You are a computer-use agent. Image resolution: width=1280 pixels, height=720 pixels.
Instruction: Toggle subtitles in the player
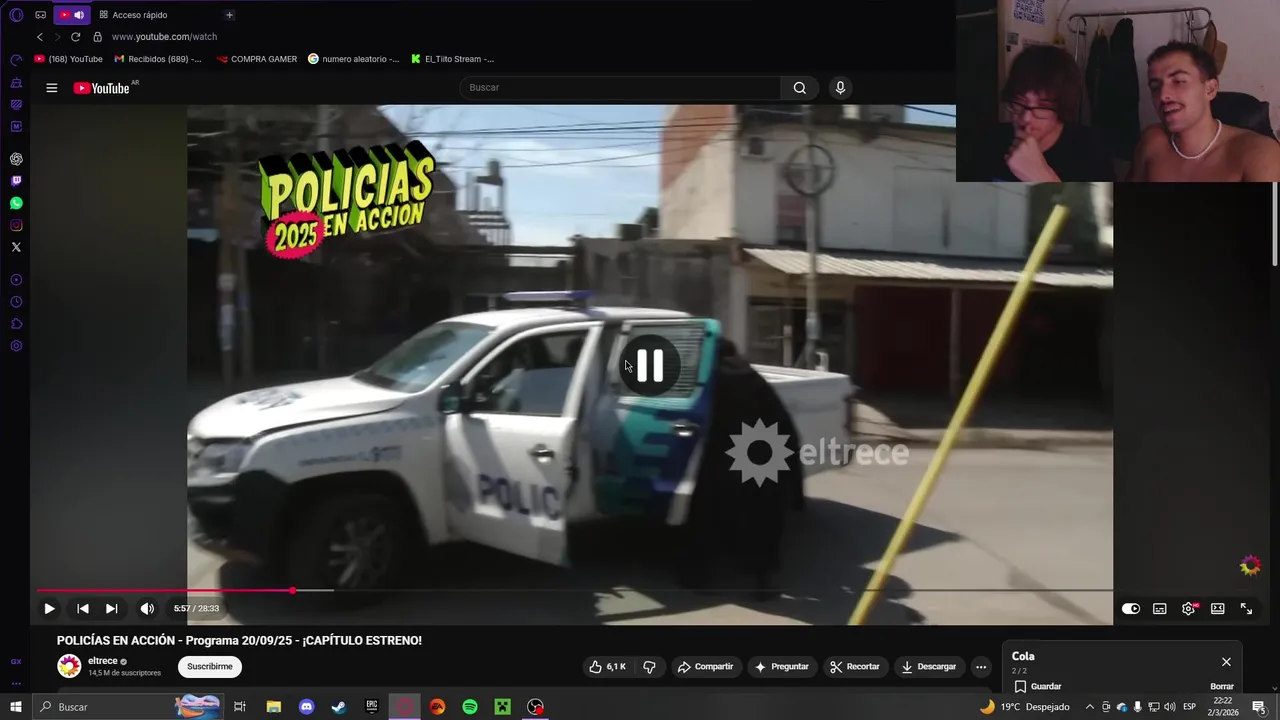[x=1160, y=608]
